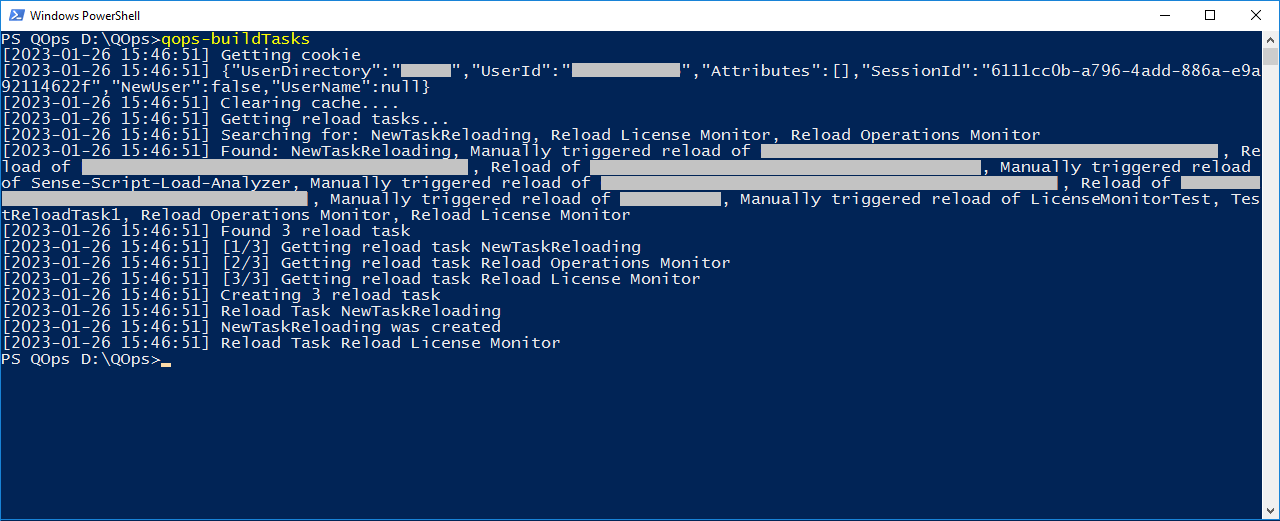The width and height of the screenshot is (1280, 521).
Task: Maximize the Windows PowerShell window
Action: pos(1209,15)
